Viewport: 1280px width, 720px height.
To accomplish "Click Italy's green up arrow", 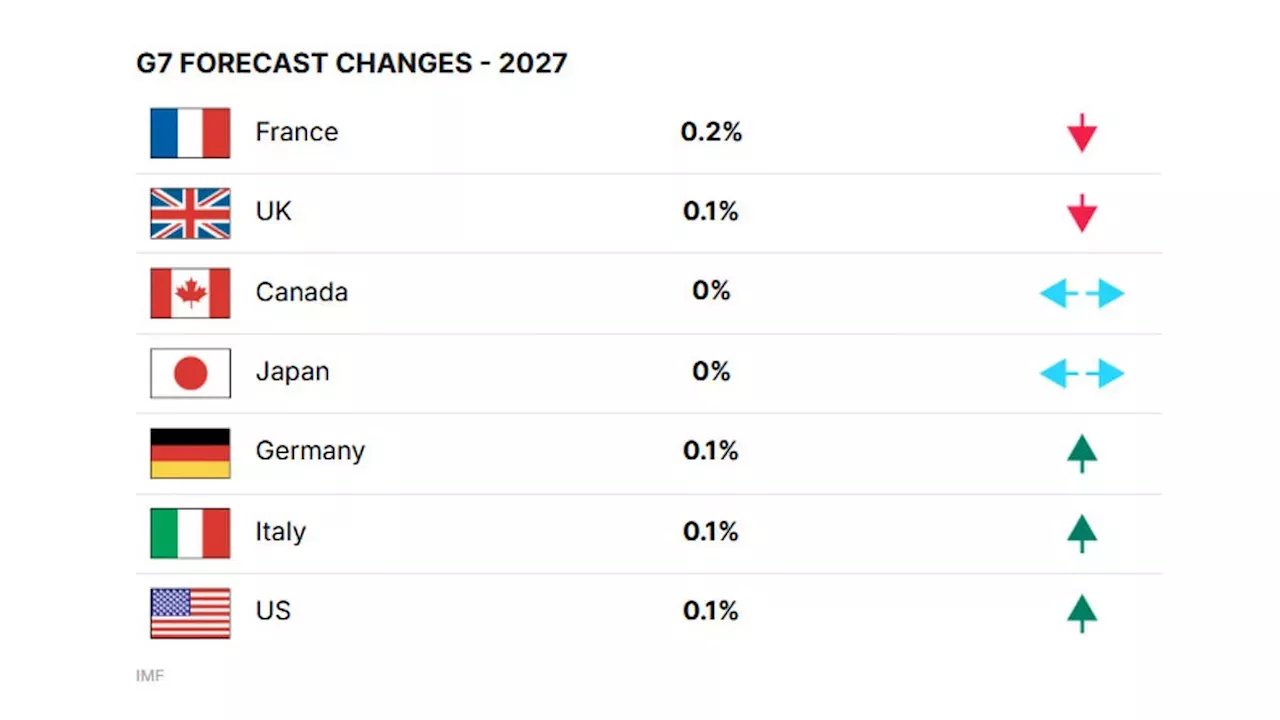I will 1082,533.
